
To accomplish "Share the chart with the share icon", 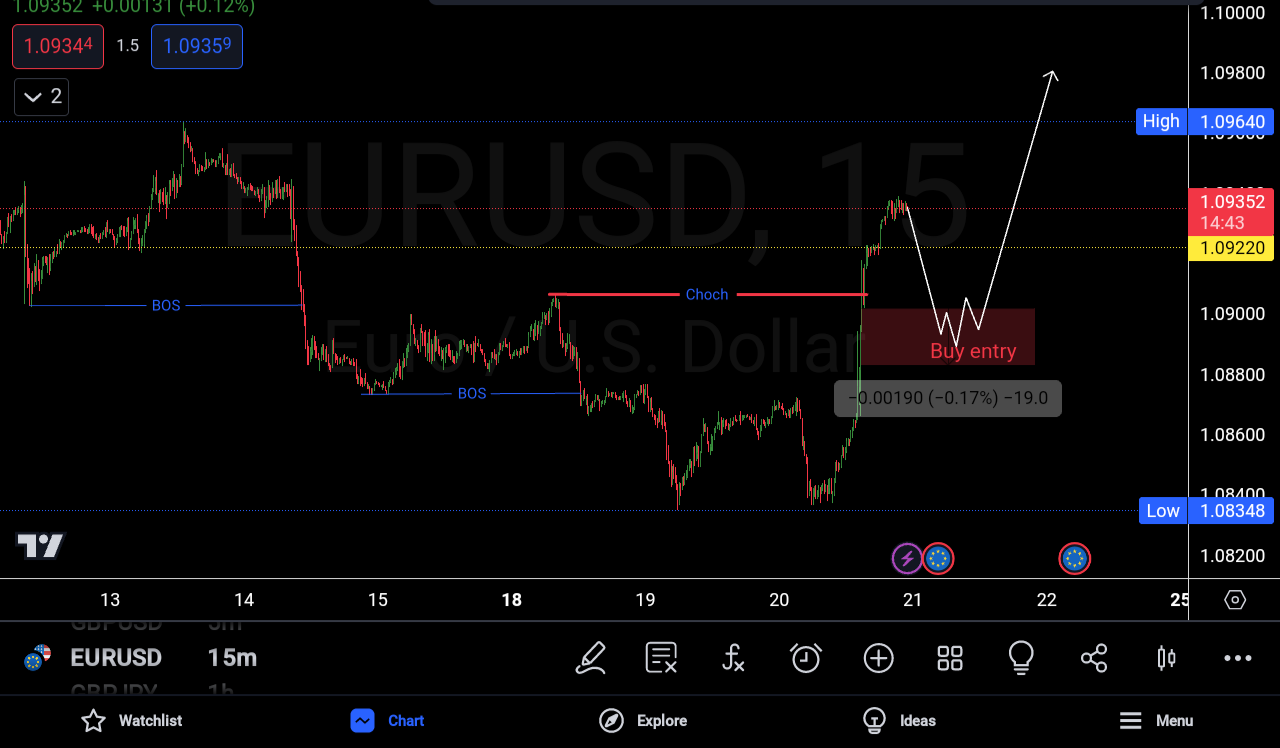I will 1094,658.
